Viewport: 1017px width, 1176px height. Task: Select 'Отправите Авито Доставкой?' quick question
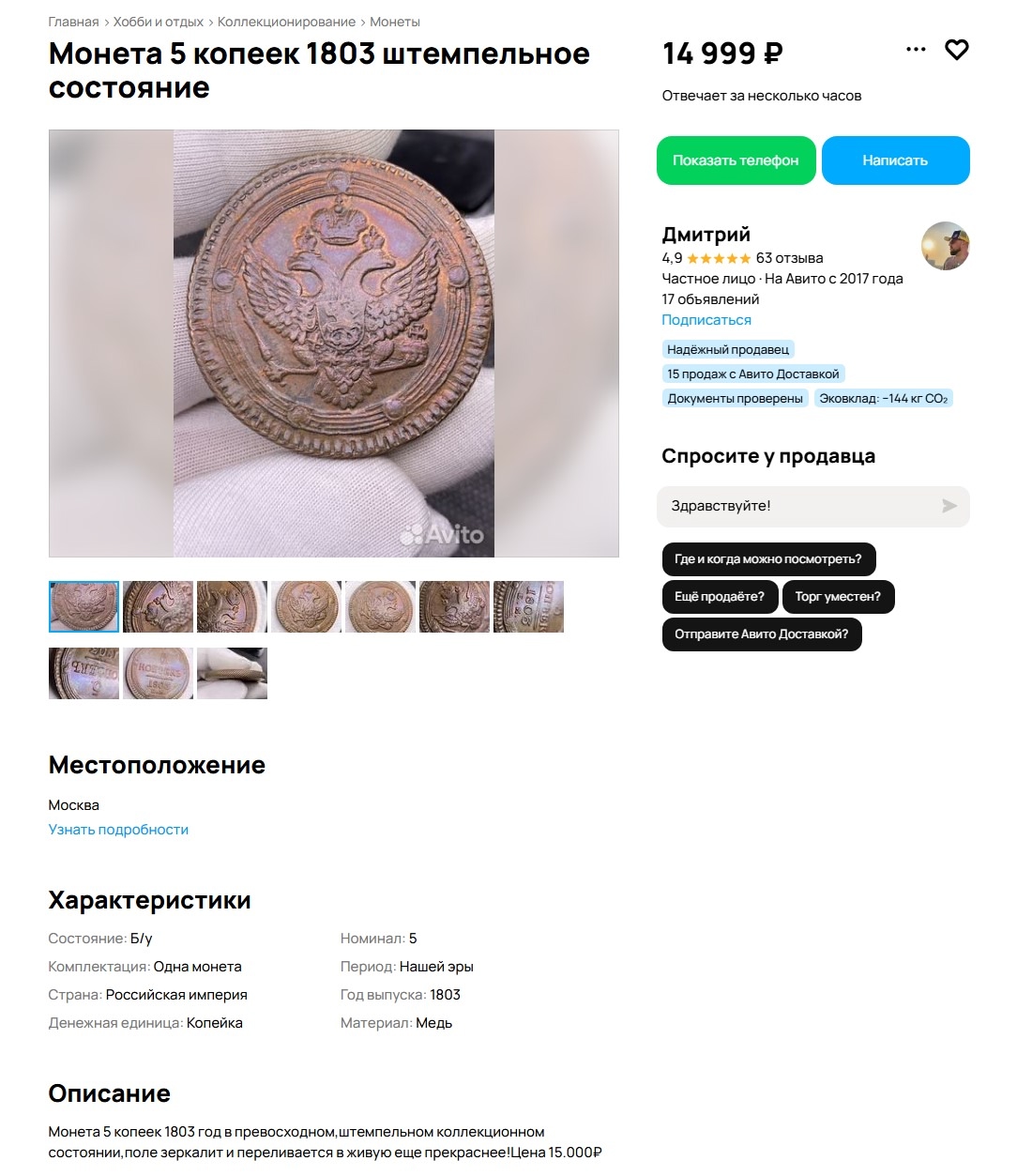point(761,634)
